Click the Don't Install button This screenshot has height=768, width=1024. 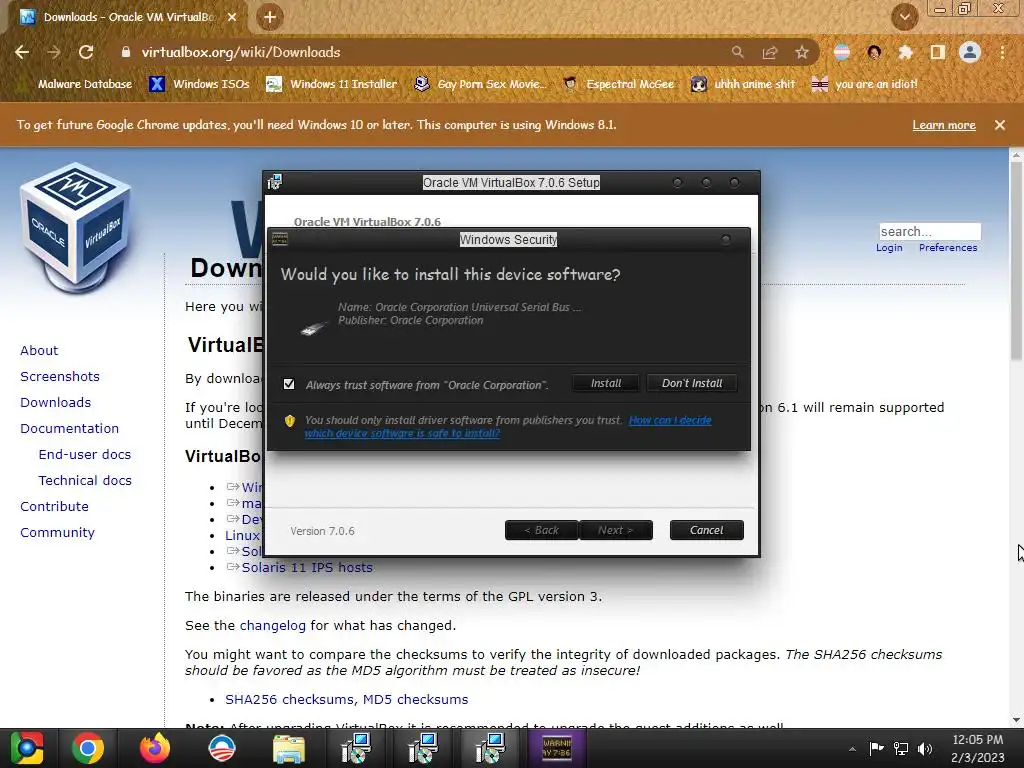[x=692, y=383]
